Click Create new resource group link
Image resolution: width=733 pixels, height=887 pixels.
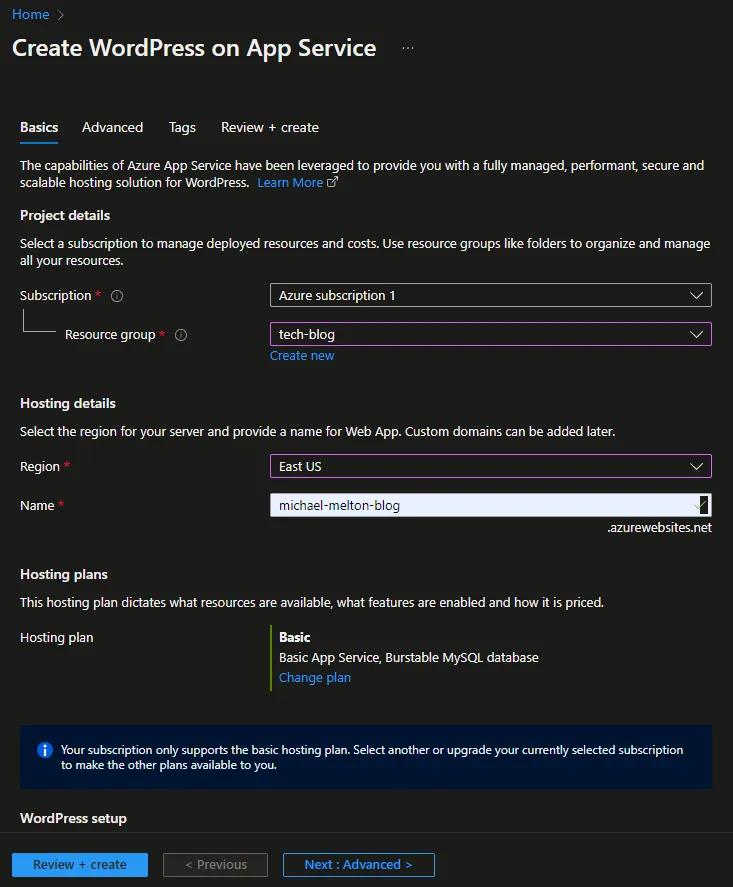click(302, 356)
